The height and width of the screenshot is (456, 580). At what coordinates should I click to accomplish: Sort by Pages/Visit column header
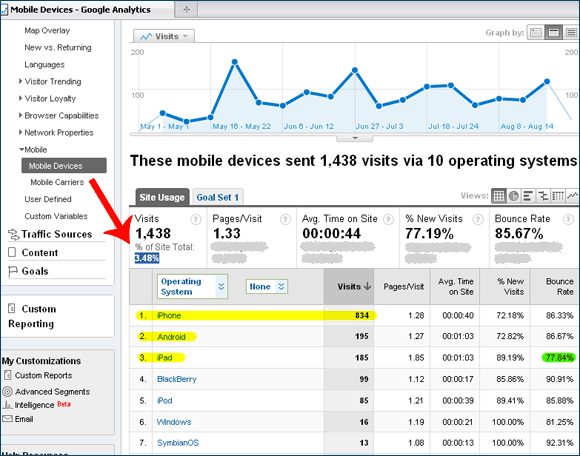pos(403,287)
